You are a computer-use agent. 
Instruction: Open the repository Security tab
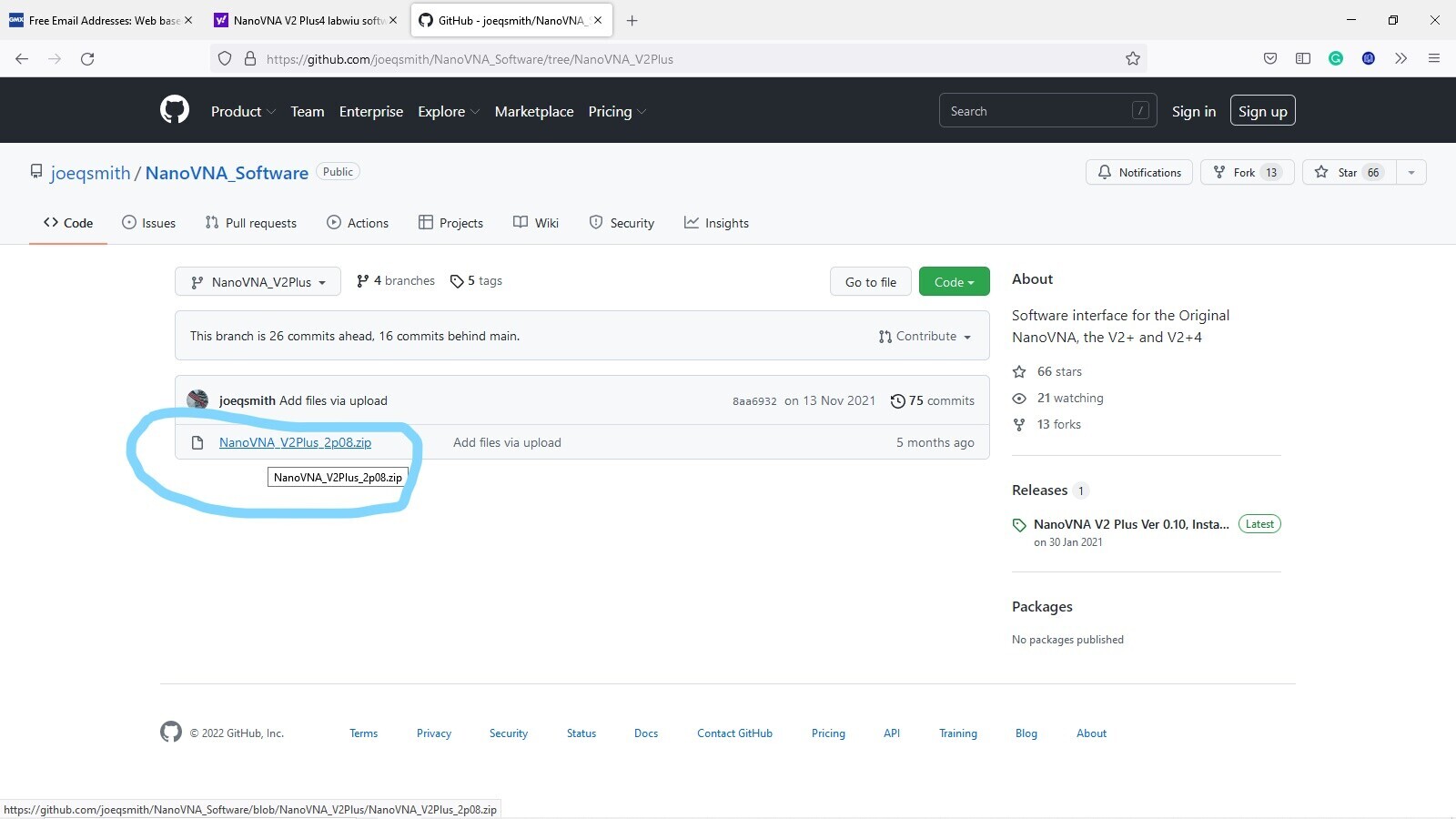pyautogui.click(x=622, y=223)
